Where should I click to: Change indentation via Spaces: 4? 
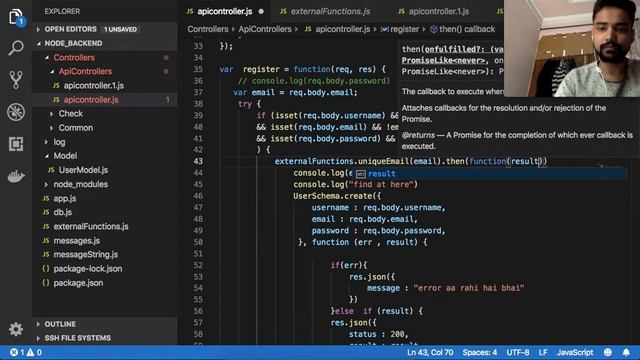pyautogui.click(x=480, y=352)
